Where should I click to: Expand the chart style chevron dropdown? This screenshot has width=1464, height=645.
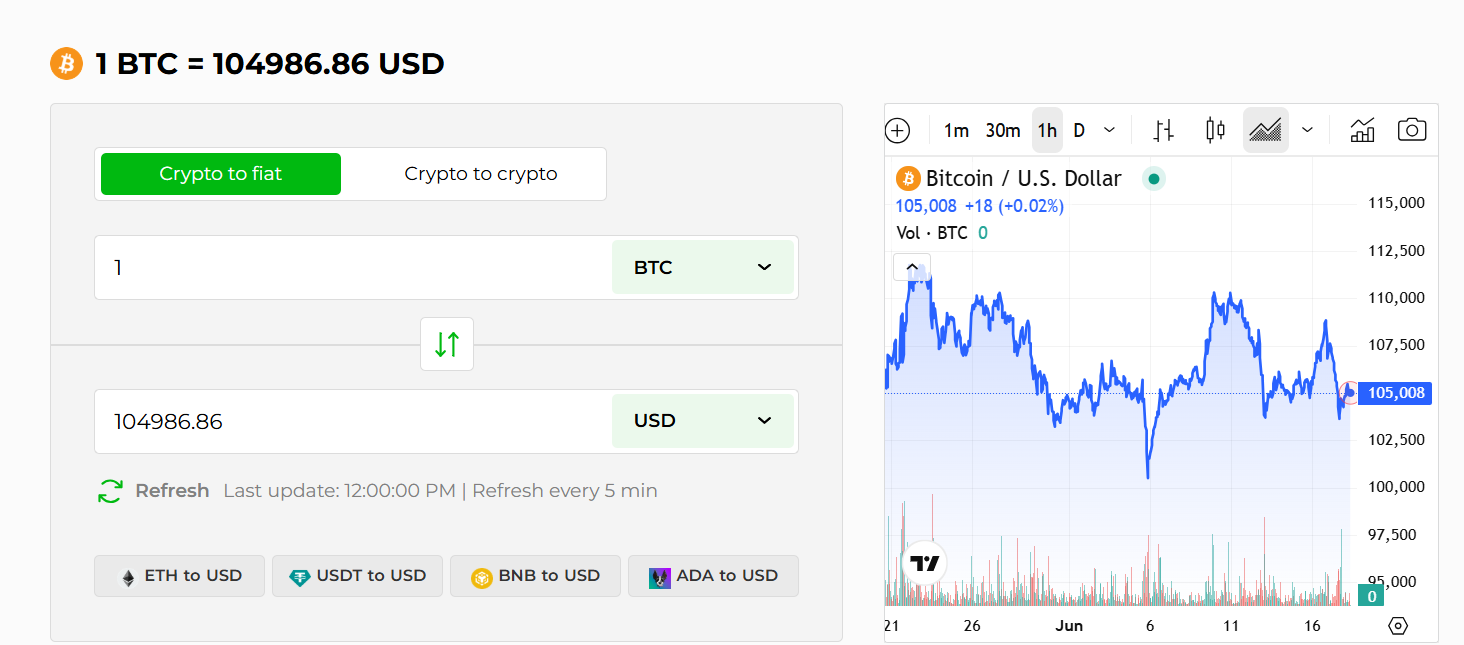click(1307, 129)
